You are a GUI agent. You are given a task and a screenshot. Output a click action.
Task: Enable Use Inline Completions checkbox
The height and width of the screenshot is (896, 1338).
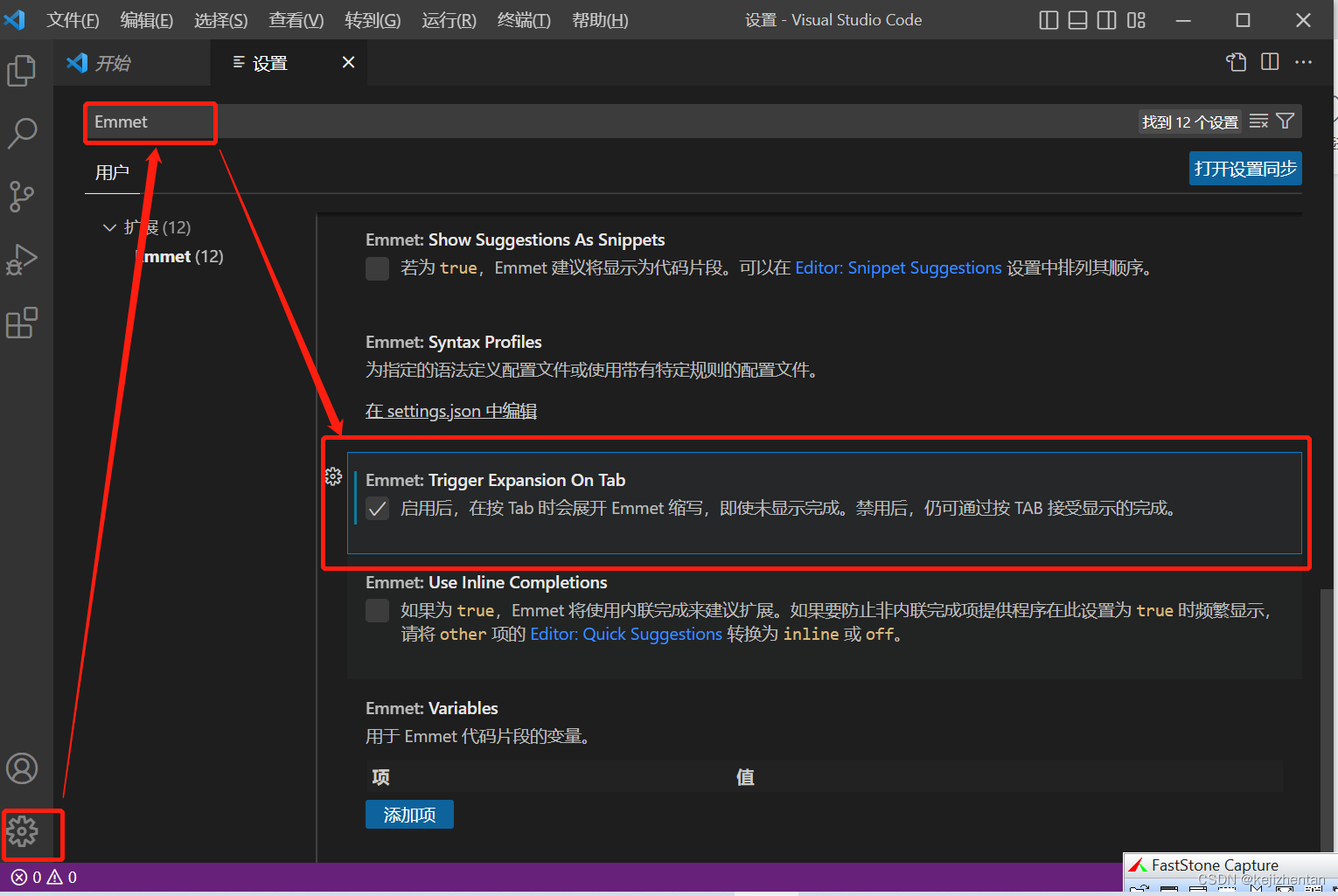[377, 610]
